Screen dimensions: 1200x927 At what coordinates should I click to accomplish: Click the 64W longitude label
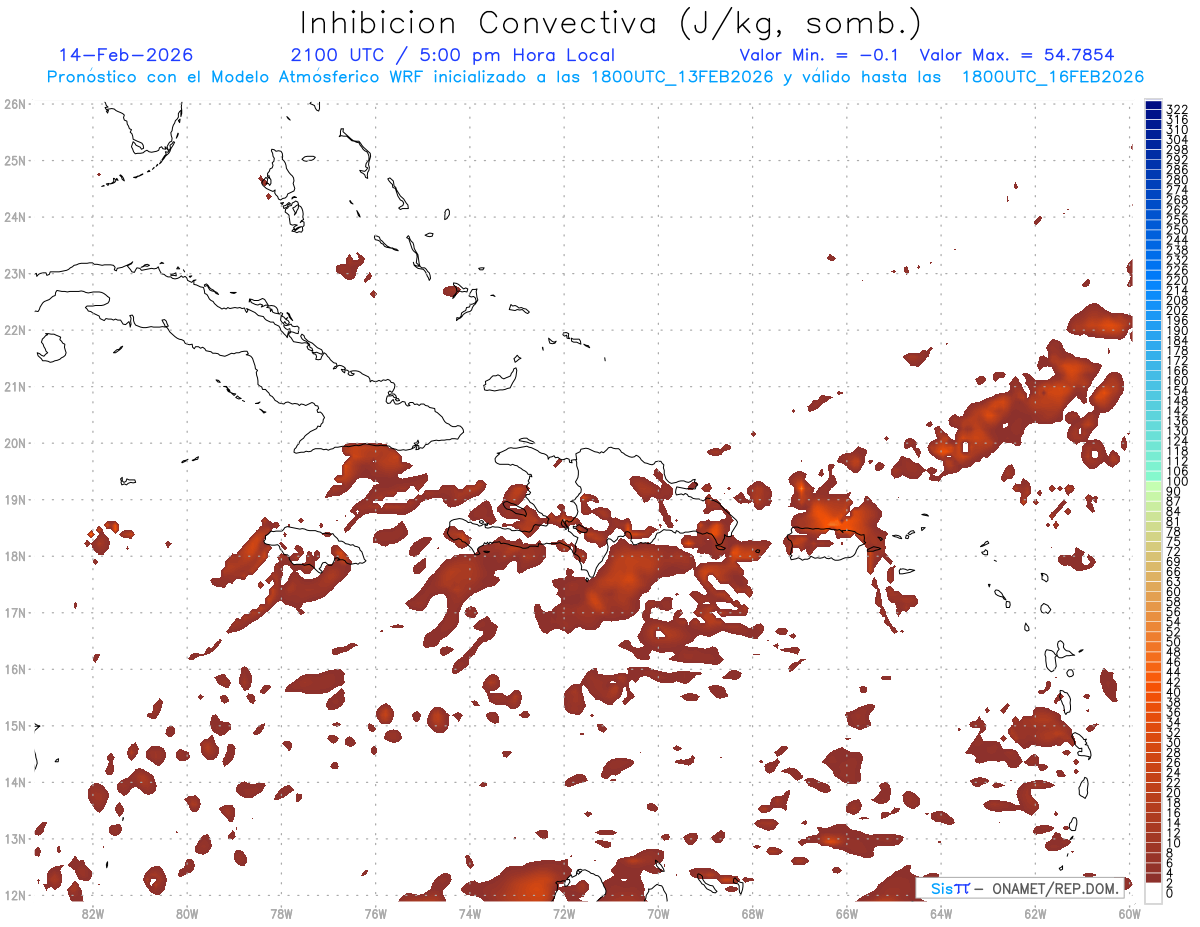941,913
